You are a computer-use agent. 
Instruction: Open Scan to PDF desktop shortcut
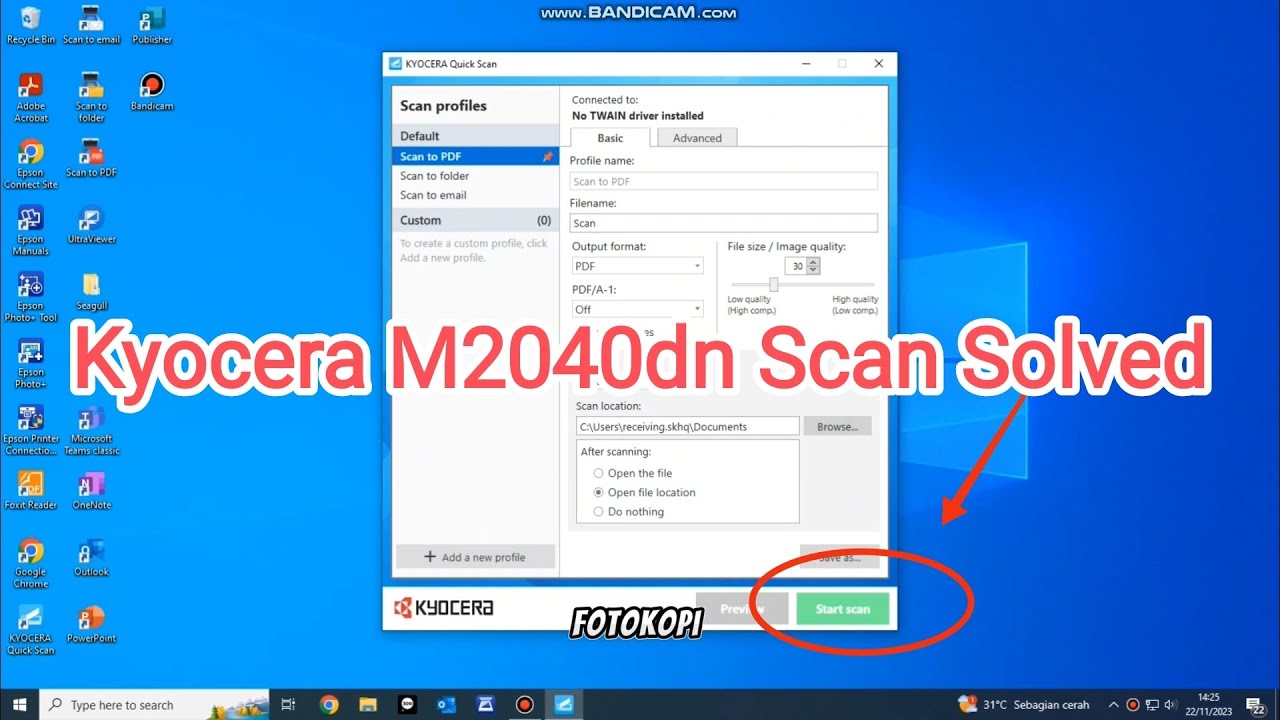click(91, 158)
